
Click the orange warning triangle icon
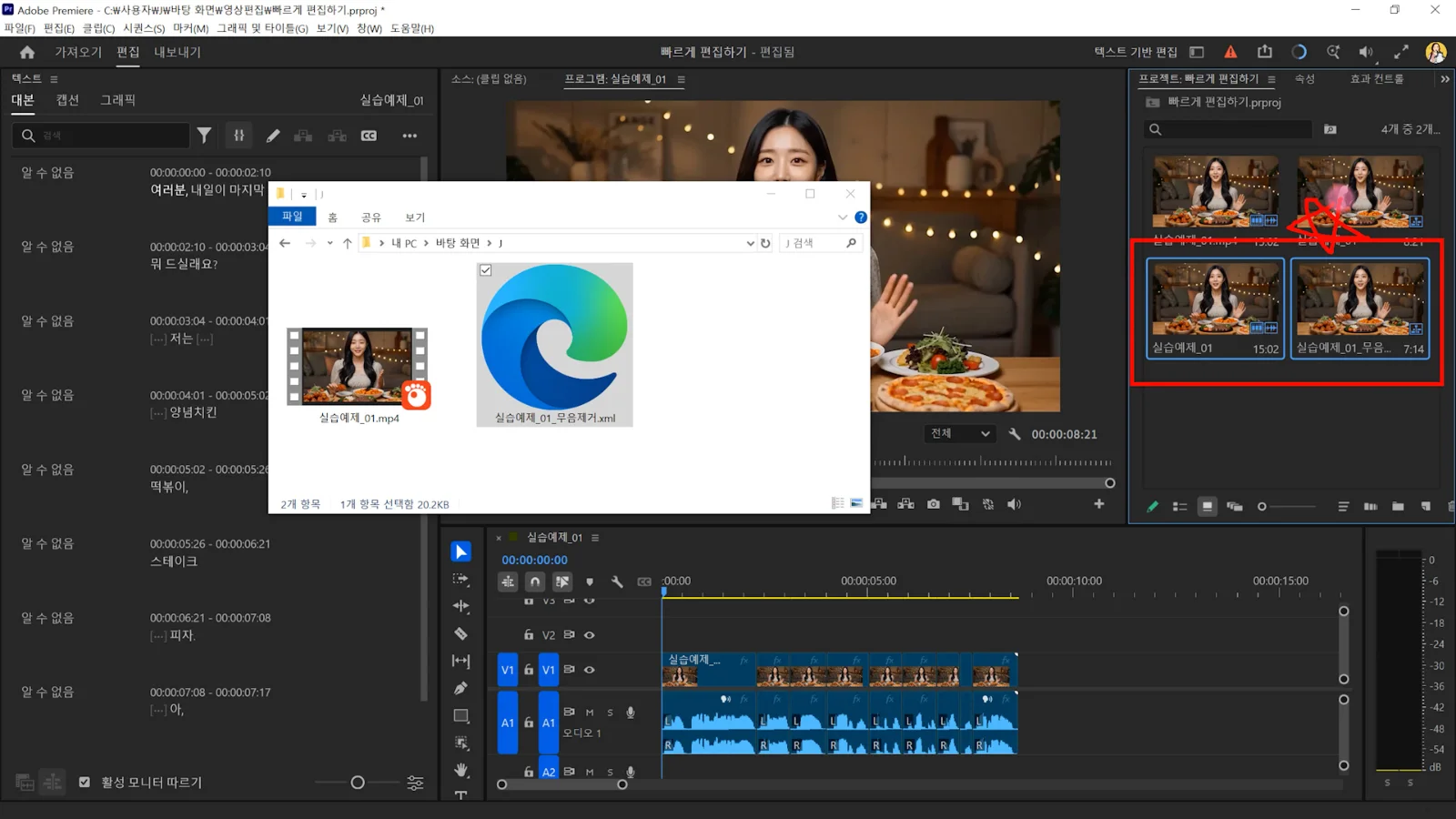[1230, 52]
